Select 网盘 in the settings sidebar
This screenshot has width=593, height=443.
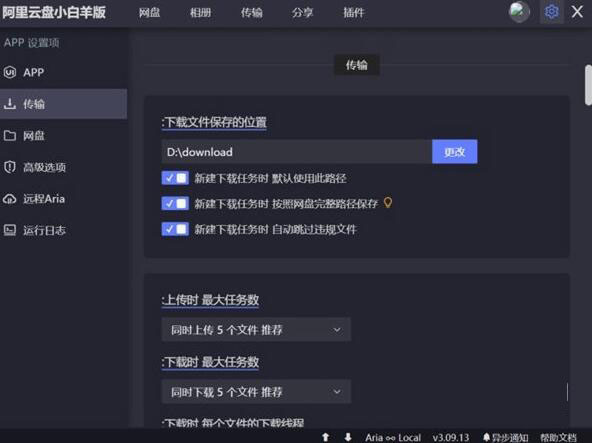point(63,135)
